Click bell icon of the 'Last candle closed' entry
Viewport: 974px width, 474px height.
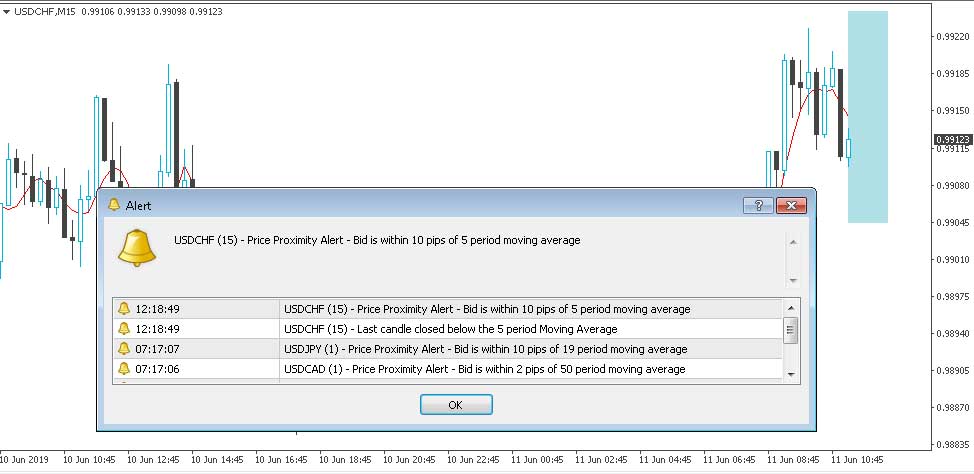124,329
